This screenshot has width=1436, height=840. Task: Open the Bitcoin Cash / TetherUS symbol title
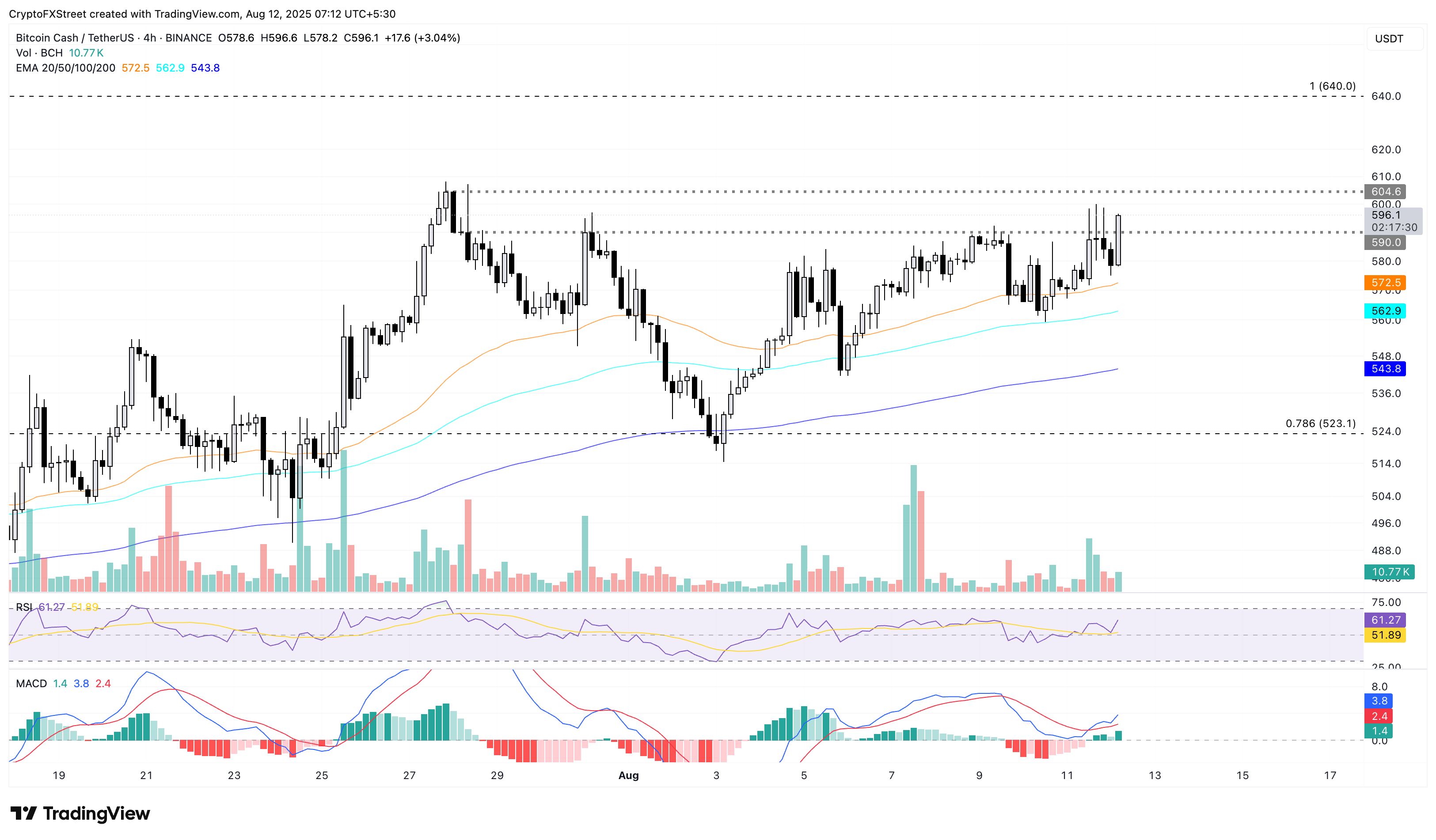click(75, 38)
